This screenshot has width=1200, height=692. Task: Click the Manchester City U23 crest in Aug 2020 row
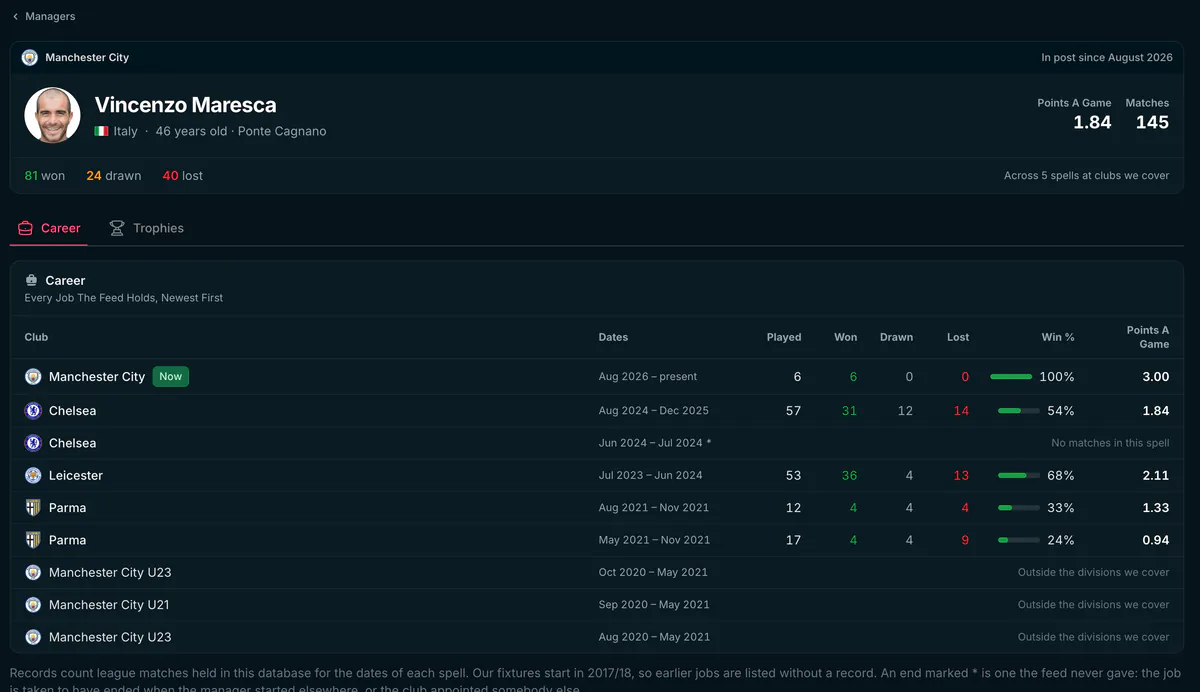[x=33, y=636]
